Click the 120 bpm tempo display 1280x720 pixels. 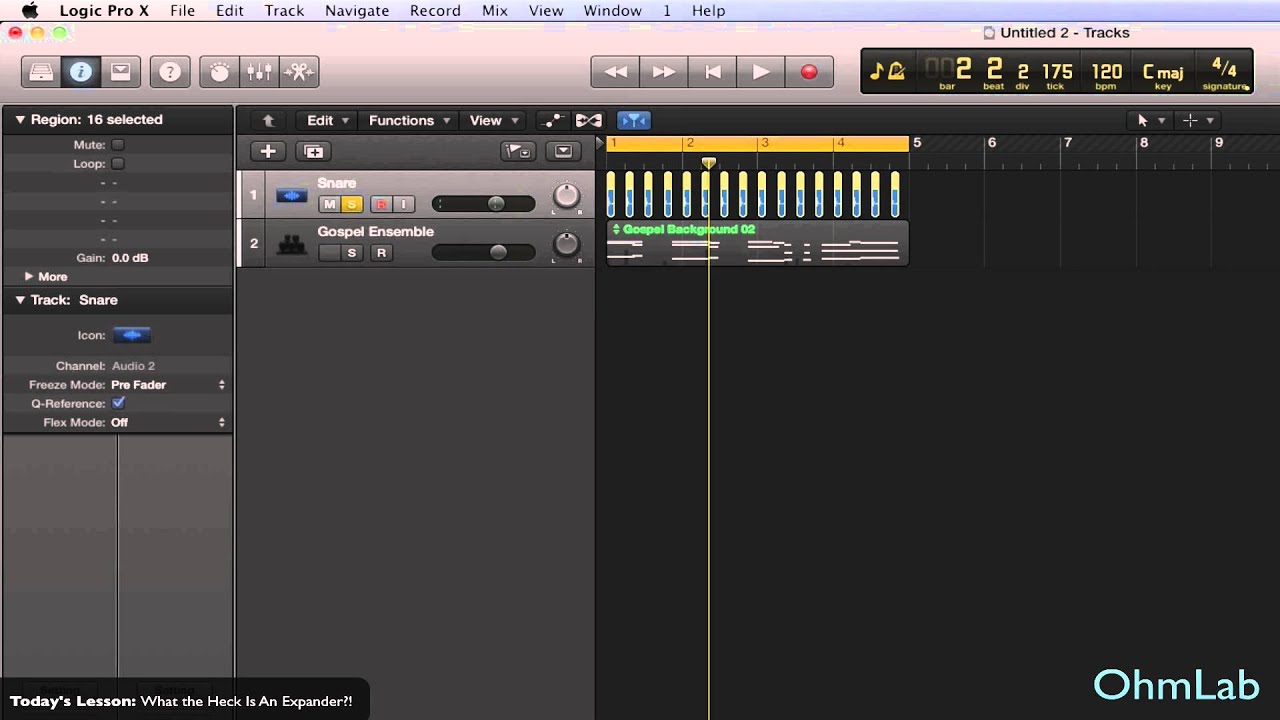pyautogui.click(x=1106, y=73)
